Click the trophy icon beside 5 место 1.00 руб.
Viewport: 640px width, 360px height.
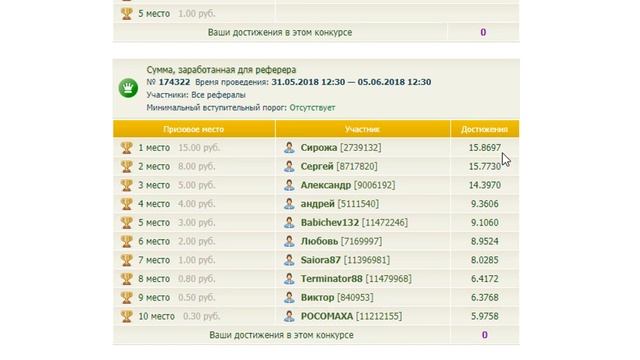point(127,13)
